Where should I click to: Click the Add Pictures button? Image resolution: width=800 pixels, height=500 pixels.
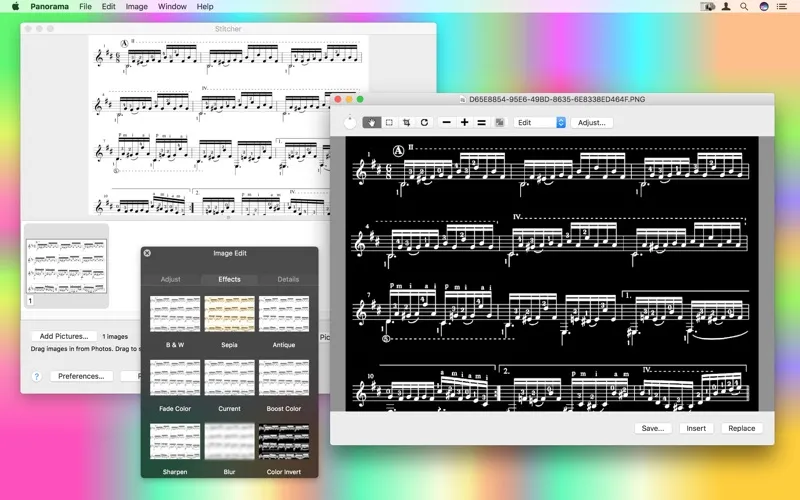point(64,336)
